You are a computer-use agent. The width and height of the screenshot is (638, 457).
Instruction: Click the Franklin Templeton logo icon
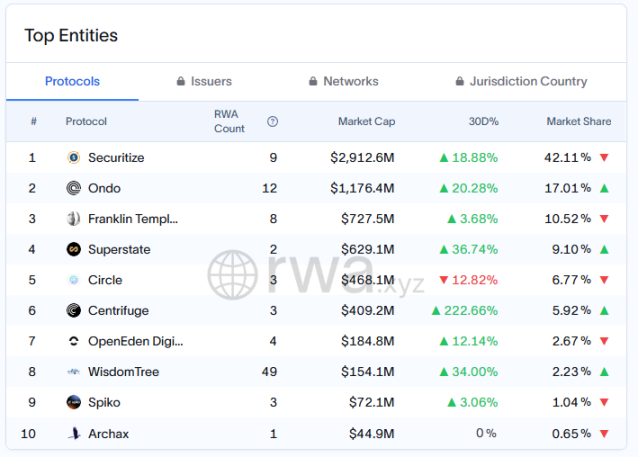(73, 219)
